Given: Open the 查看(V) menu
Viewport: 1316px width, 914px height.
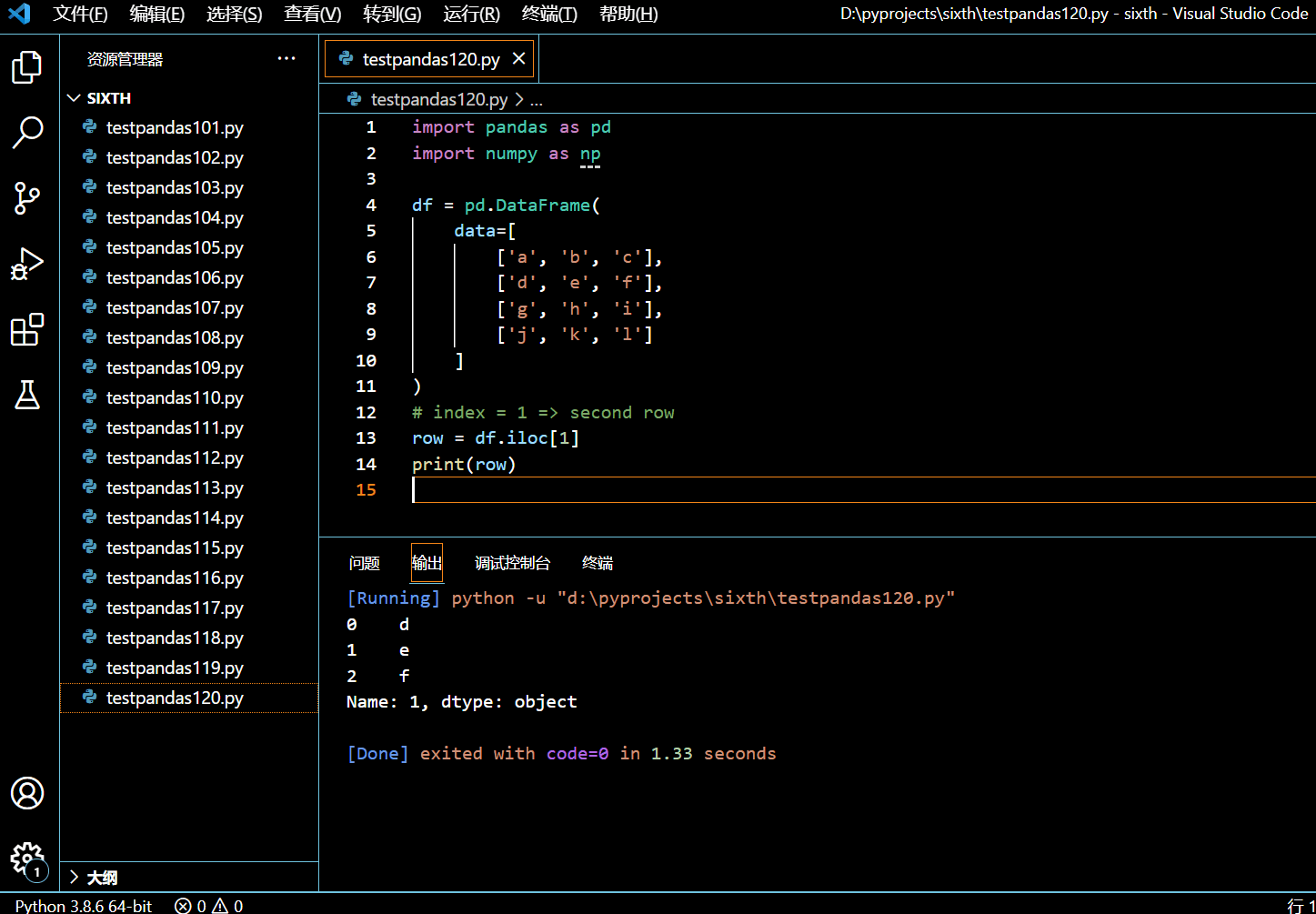Looking at the screenshot, I should 313,14.
